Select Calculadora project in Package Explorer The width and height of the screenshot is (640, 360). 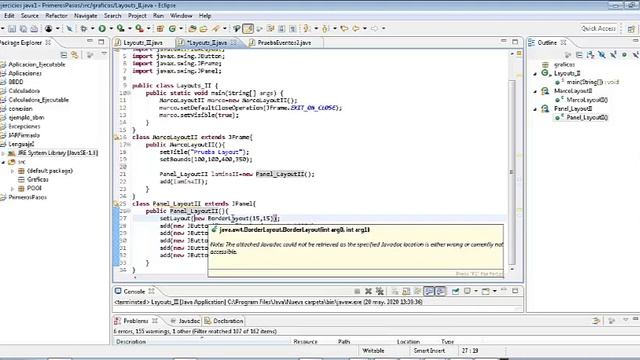click(x=24, y=91)
